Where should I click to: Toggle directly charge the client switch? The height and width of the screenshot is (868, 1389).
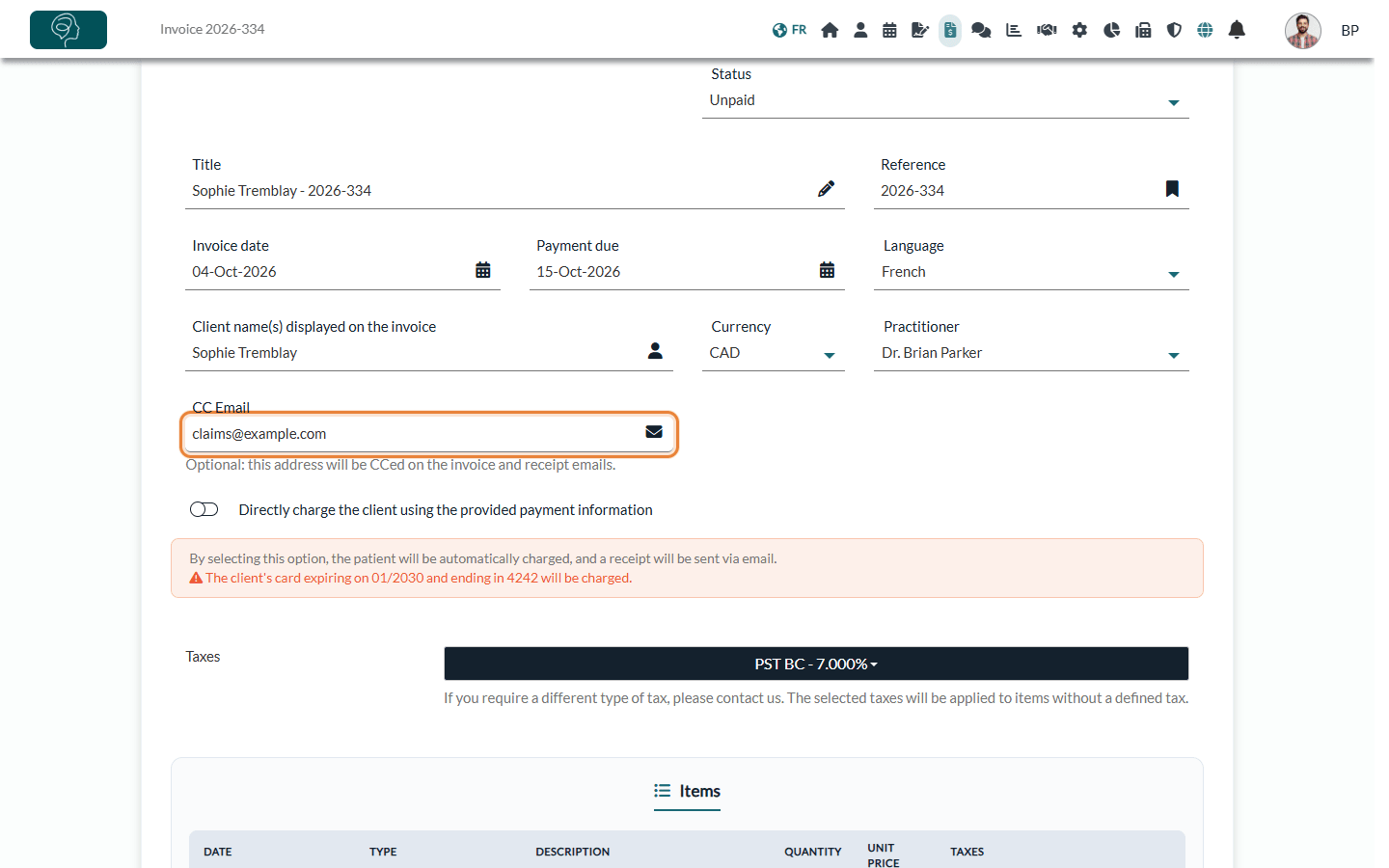click(204, 509)
